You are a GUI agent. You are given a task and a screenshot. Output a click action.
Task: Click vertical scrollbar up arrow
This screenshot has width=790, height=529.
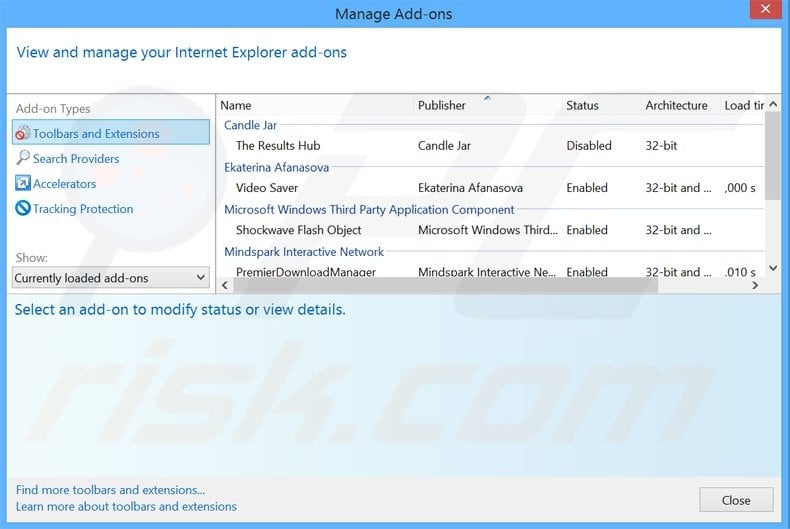pos(773,104)
